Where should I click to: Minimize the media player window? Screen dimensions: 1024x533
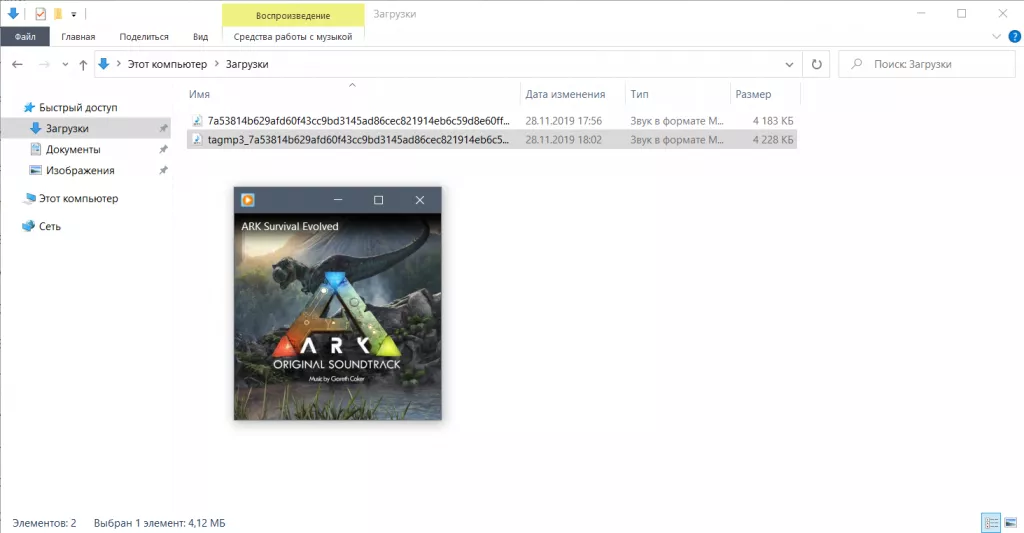click(338, 200)
